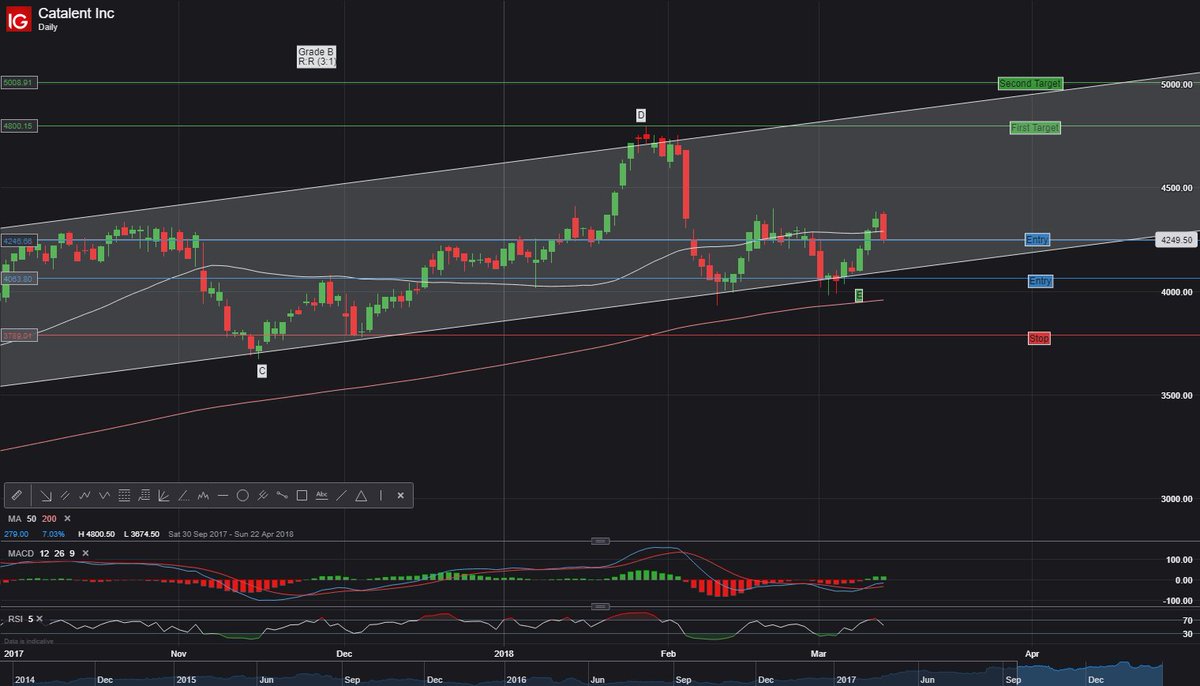Click the 7.03% change value
The width and height of the screenshot is (1200, 686).
[x=55, y=534]
